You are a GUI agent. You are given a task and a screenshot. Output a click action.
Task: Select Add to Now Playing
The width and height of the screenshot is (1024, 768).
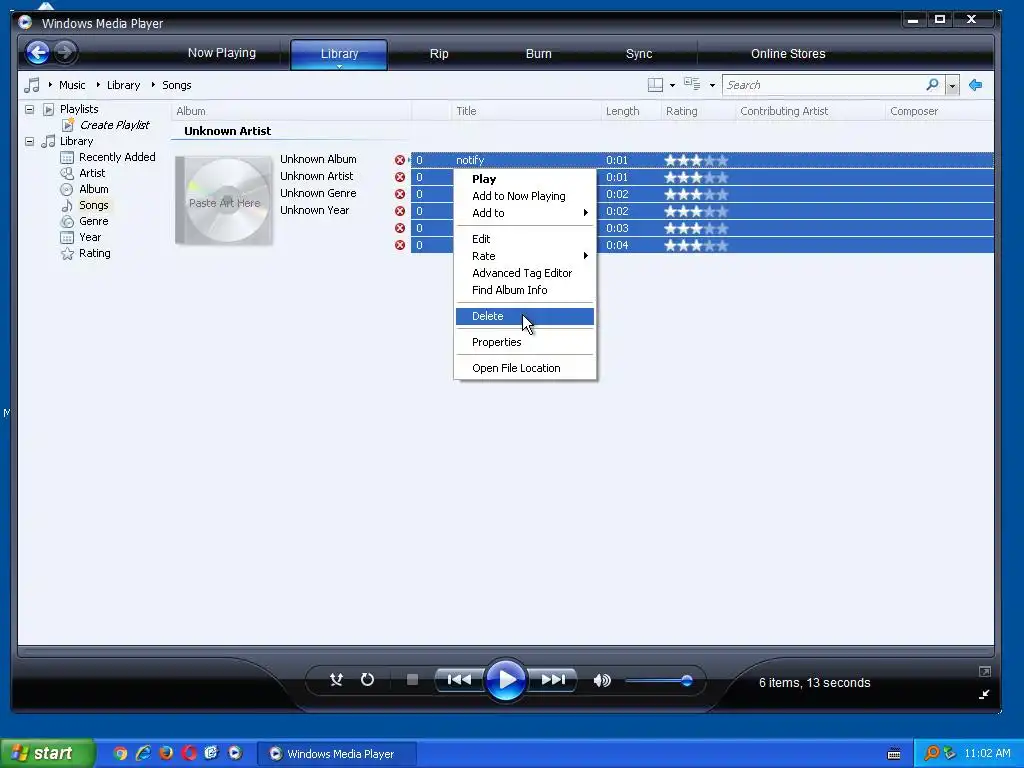[525, 196]
